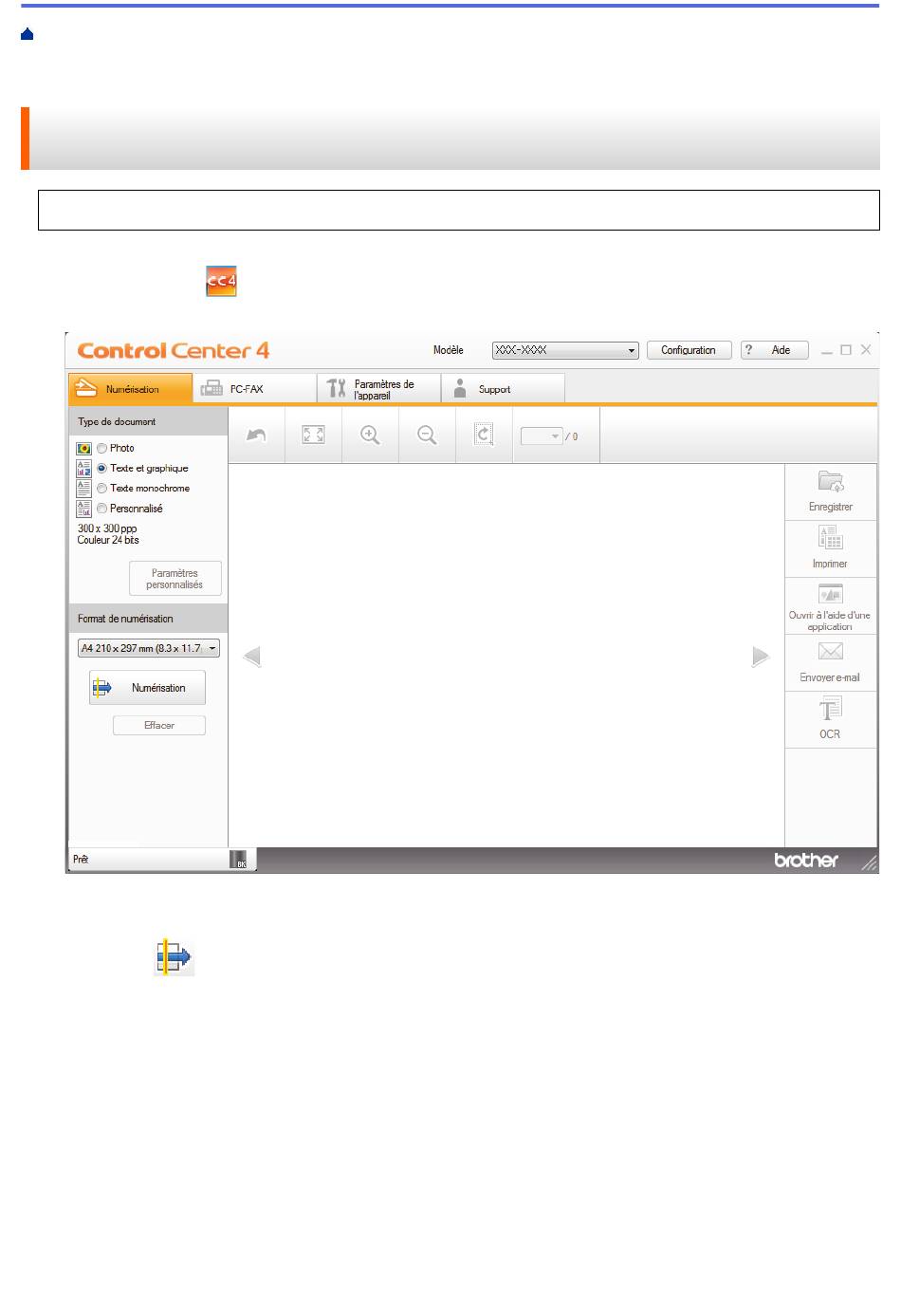Click Ouvrir à l'aide d'une application
Screen dimensions: 901x1316
pos(830,606)
